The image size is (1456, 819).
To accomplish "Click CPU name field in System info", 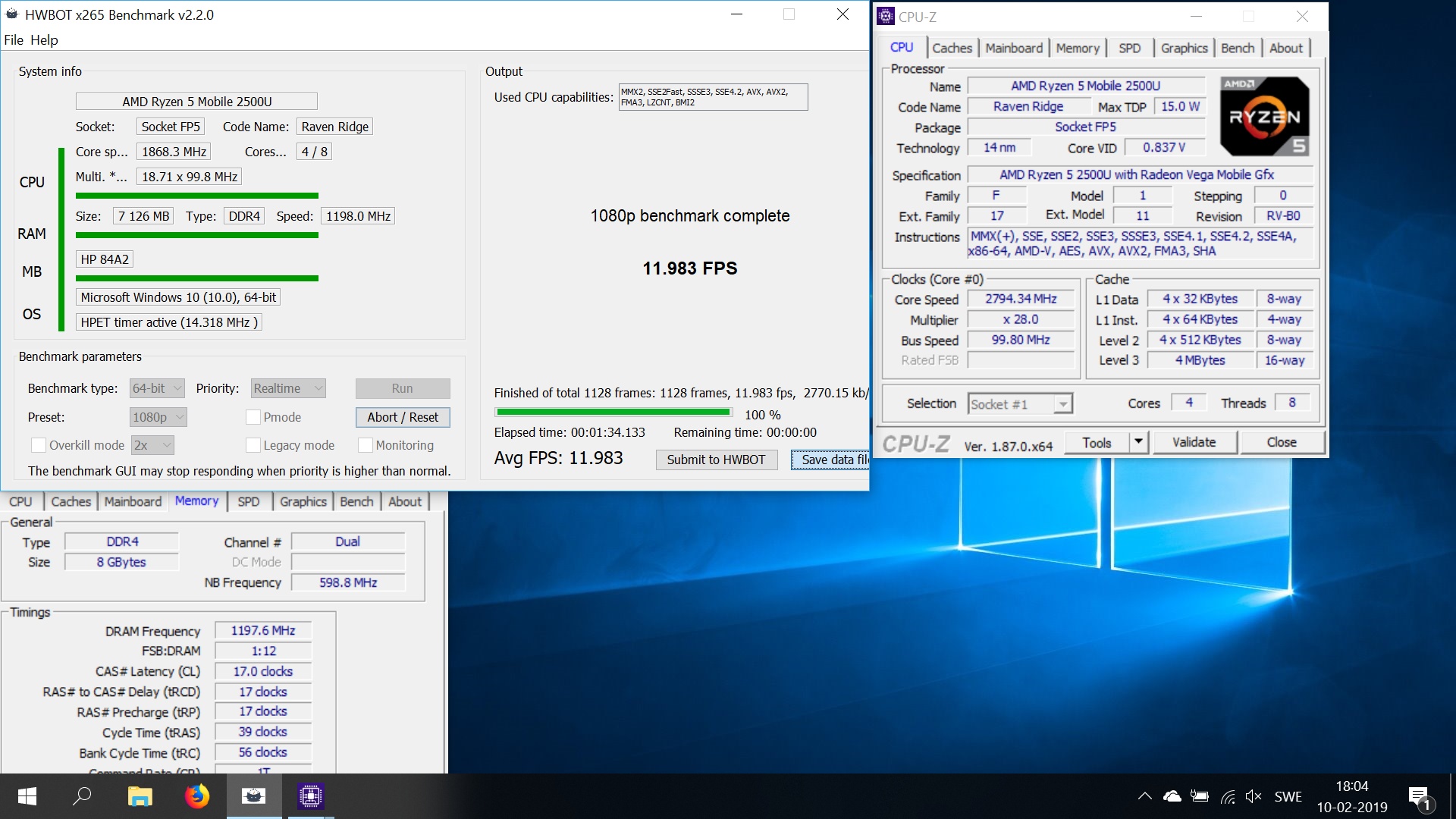I will pos(196,102).
